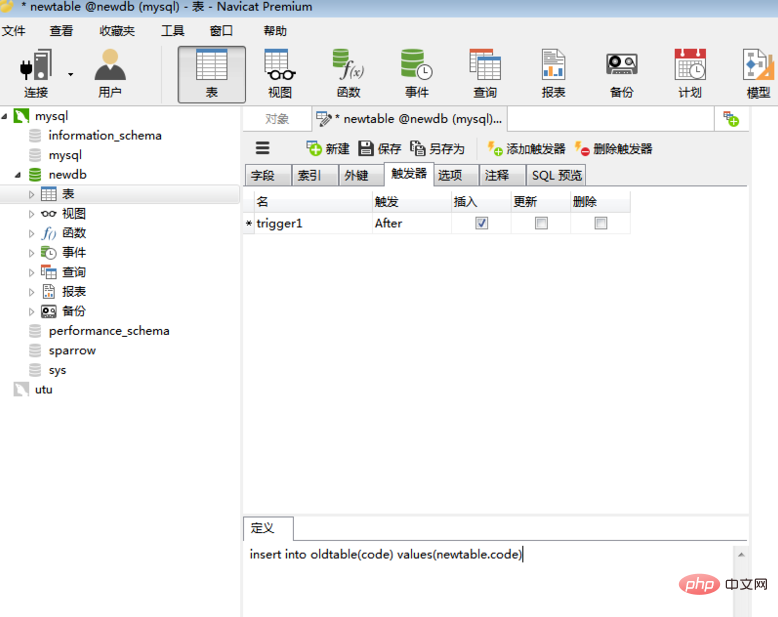Enable the 删除 (Delete) checkbox for trigger1

pyautogui.click(x=601, y=223)
